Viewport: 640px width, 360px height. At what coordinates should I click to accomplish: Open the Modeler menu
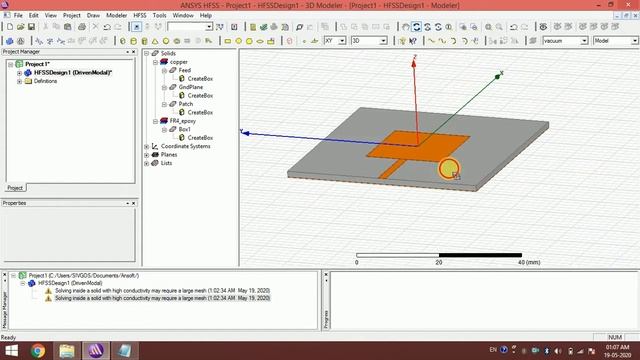point(116,15)
